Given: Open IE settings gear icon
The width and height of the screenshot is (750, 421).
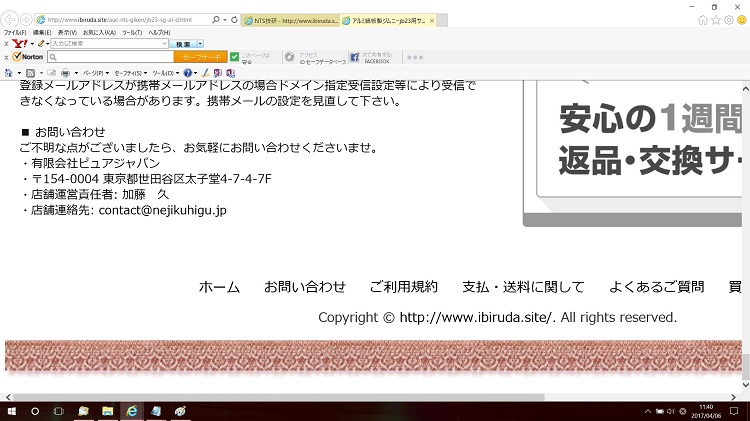Looking at the screenshot, I should [x=729, y=19].
